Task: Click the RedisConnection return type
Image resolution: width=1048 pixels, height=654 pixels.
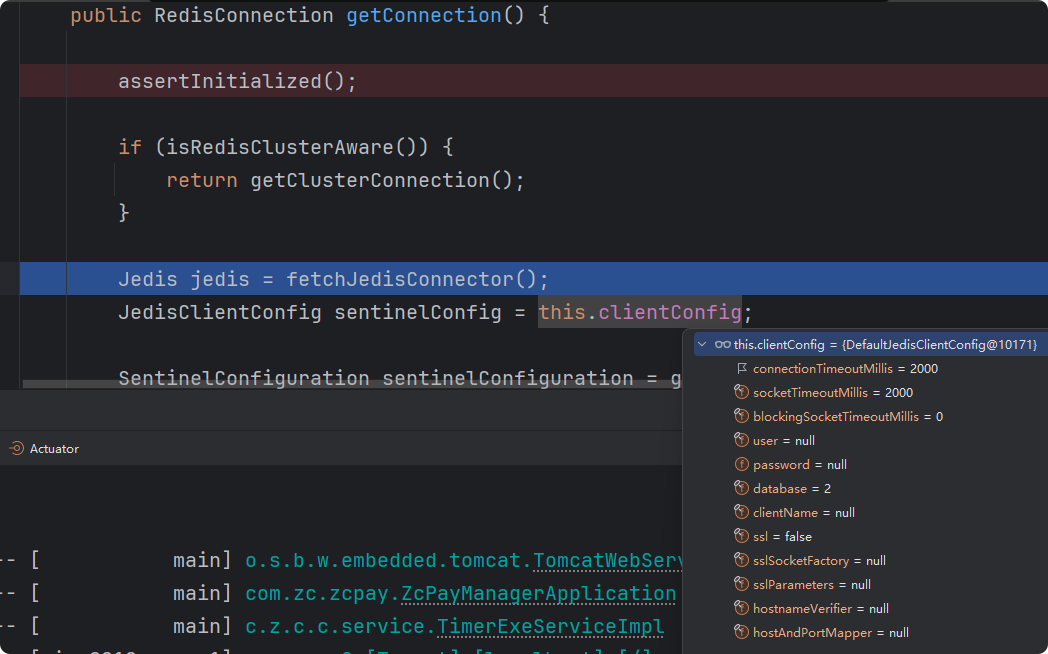Action: pos(244,15)
